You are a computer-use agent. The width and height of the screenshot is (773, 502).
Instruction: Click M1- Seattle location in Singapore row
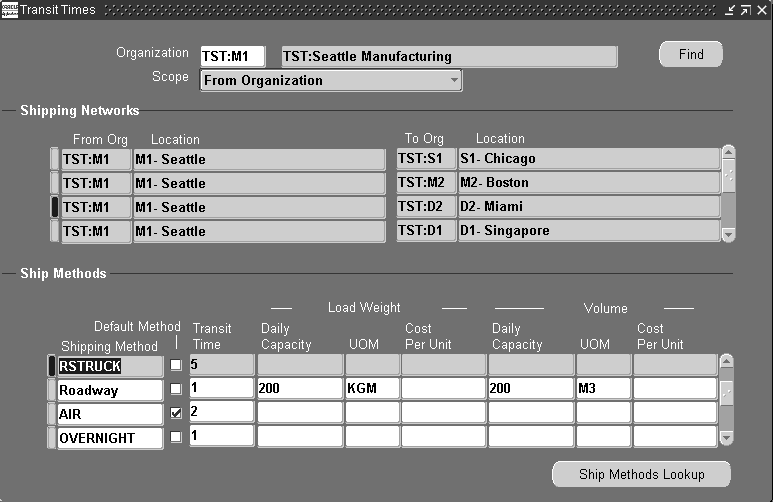259,231
